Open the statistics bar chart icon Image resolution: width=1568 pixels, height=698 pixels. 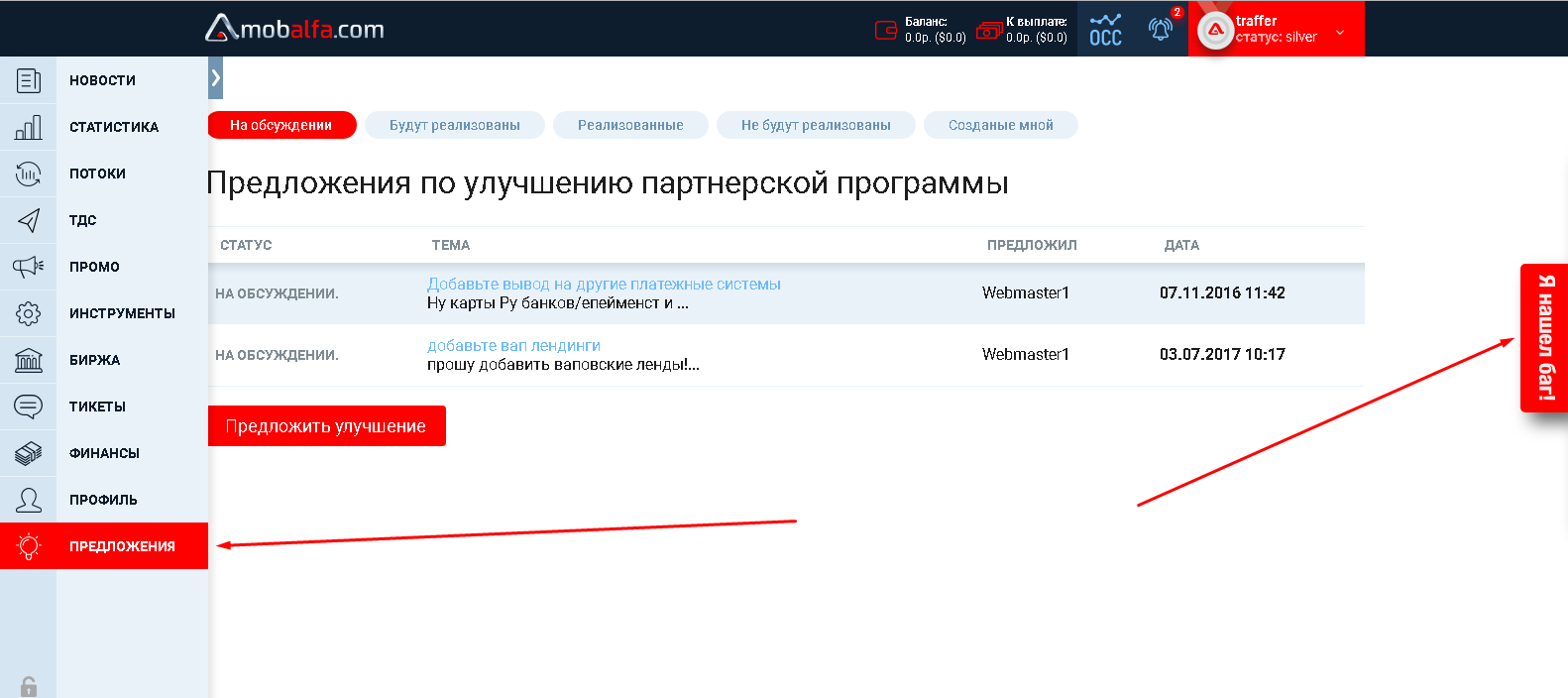[28, 127]
